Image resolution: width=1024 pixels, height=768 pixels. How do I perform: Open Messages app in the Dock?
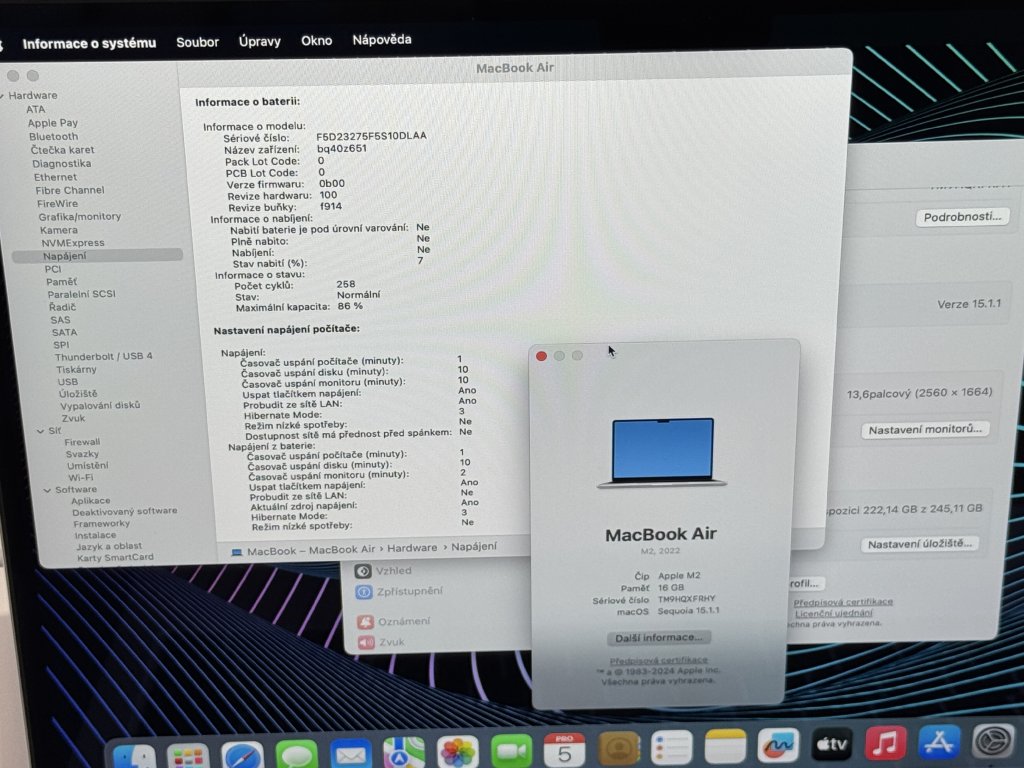point(296,755)
